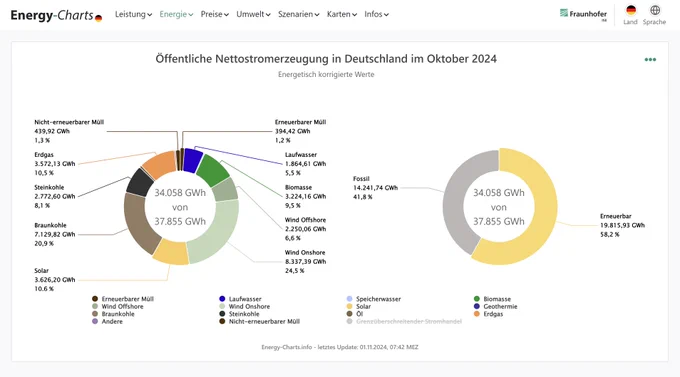Screen dimensions: 680x377
Task: Toggle Öl legend entry
Action: coord(355,314)
